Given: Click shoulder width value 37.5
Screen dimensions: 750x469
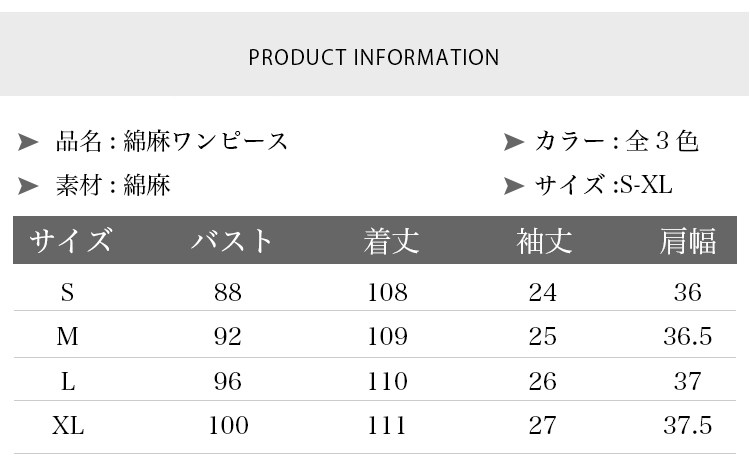Looking at the screenshot, I should click(688, 426).
